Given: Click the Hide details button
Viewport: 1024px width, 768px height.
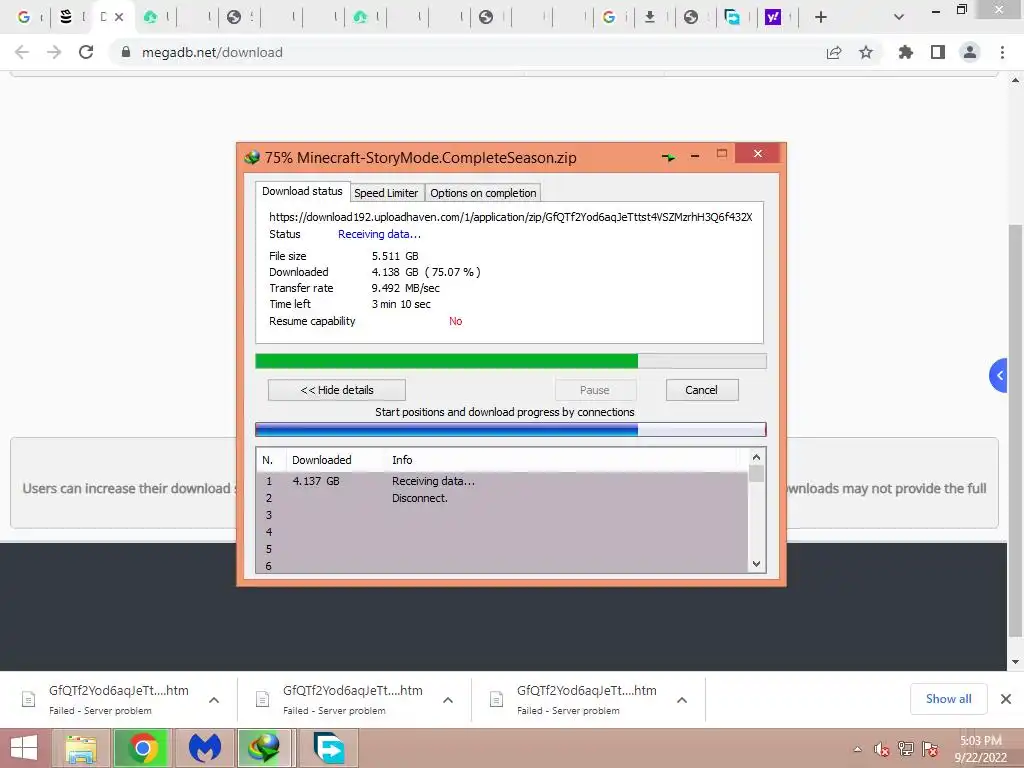Looking at the screenshot, I should pos(336,390).
